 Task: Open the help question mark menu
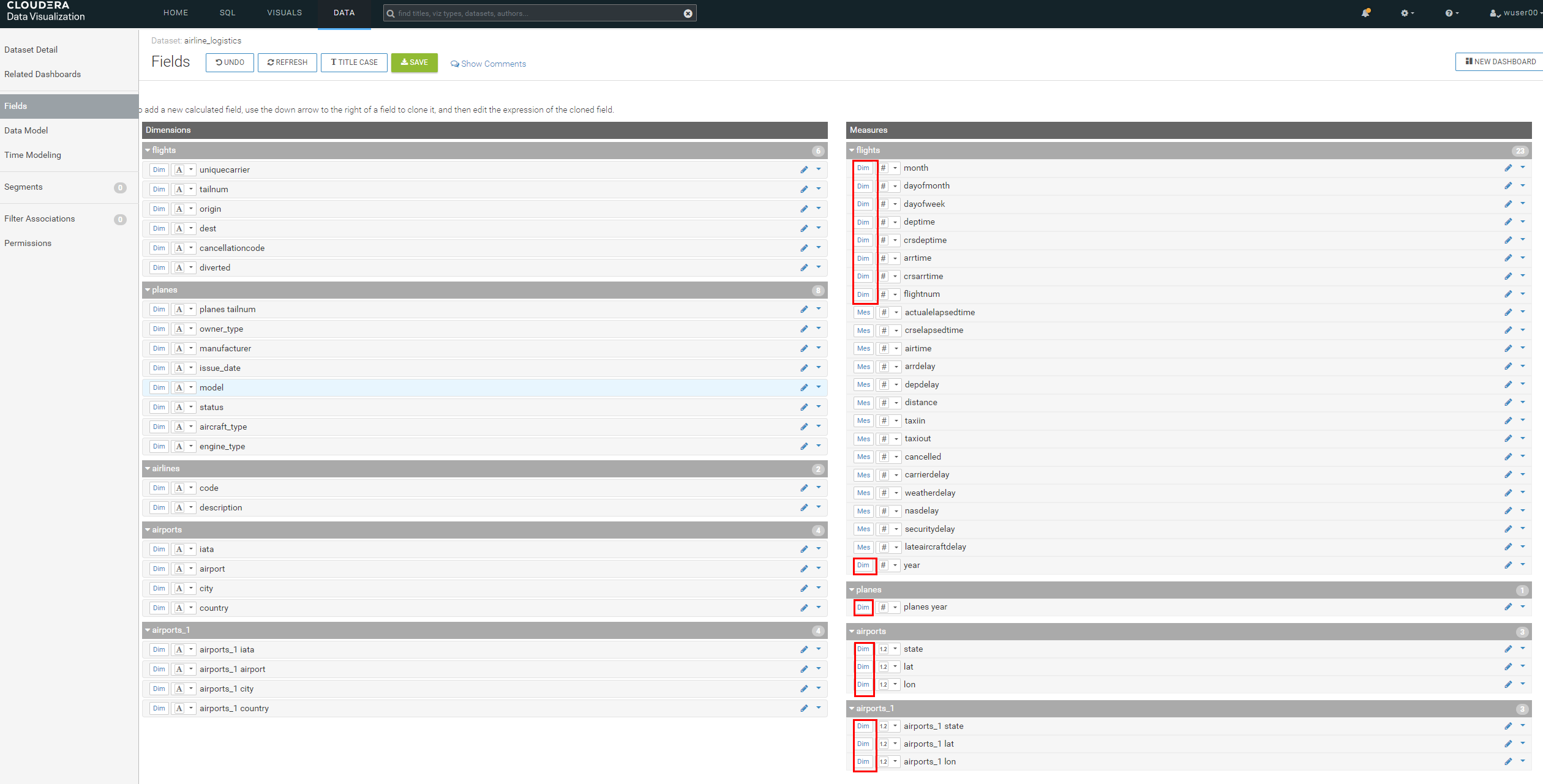pos(1451,13)
